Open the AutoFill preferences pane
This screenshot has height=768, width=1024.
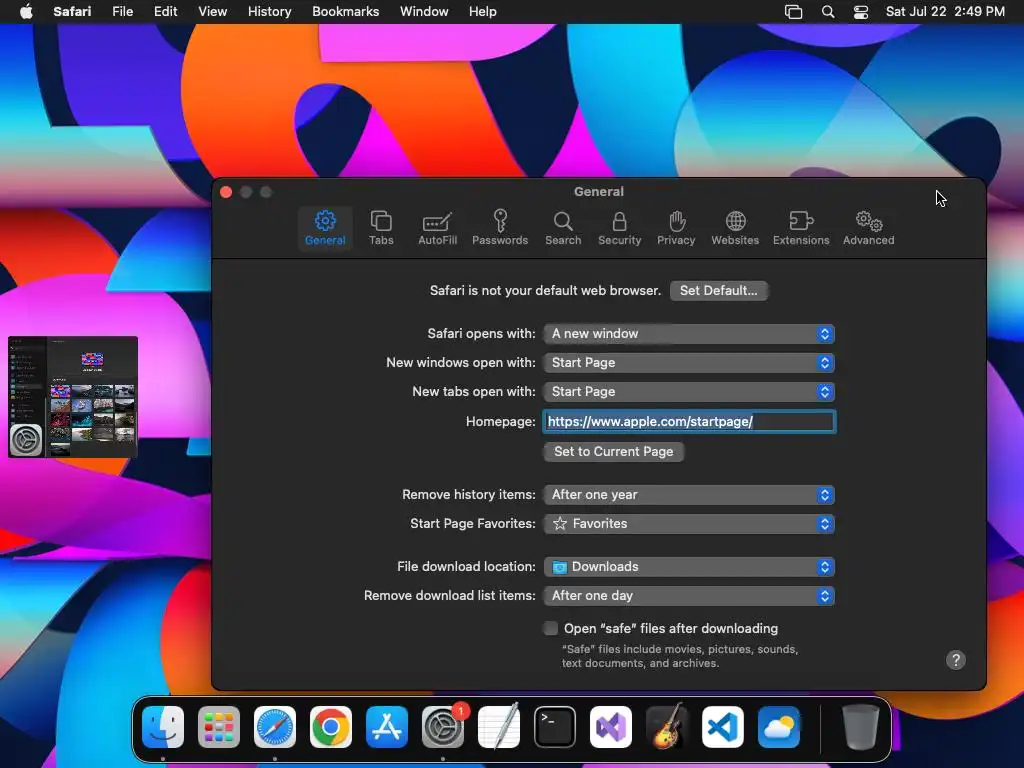click(437, 227)
